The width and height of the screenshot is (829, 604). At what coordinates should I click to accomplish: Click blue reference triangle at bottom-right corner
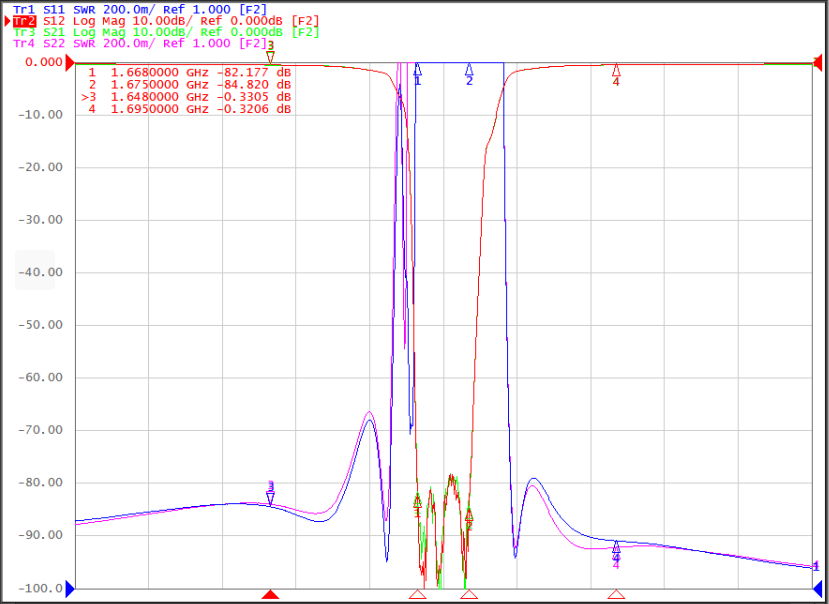pyautogui.click(x=818, y=589)
